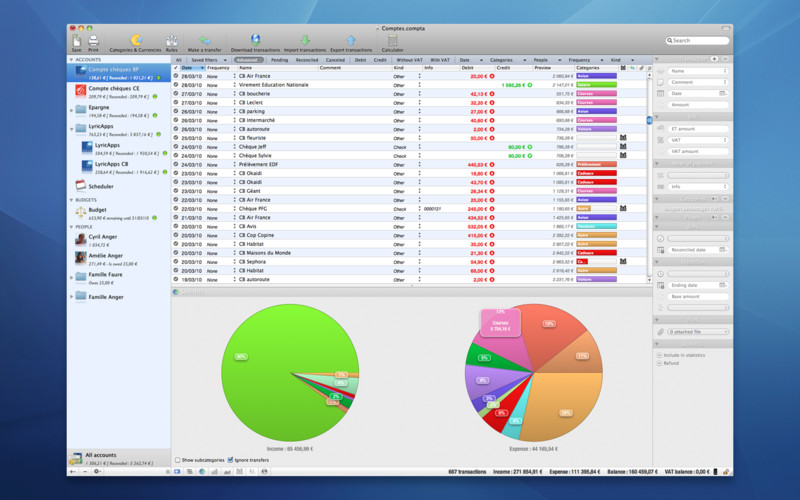Sort by the Preview column header
Screen dimensions: 800x500
[x=554, y=68]
